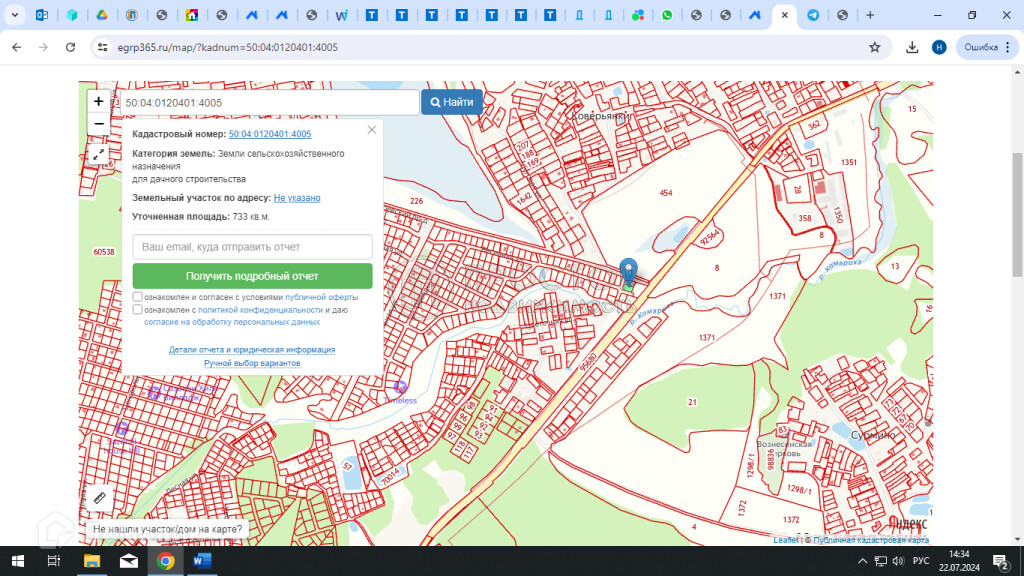The height and width of the screenshot is (576, 1024).
Task: Open browser downloads icon
Action: tap(912, 47)
